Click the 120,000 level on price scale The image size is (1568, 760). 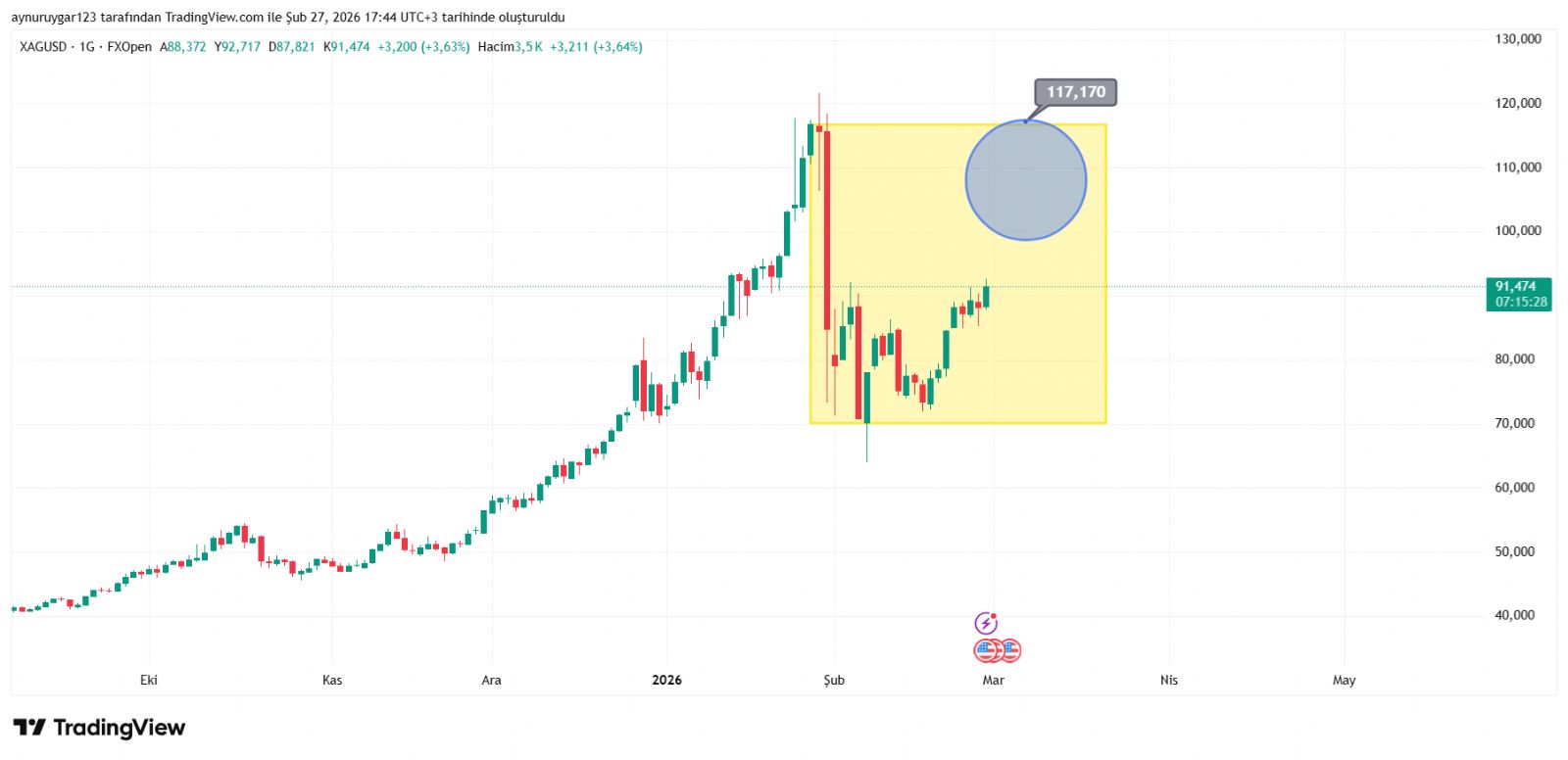click(x=1517, y=104)
